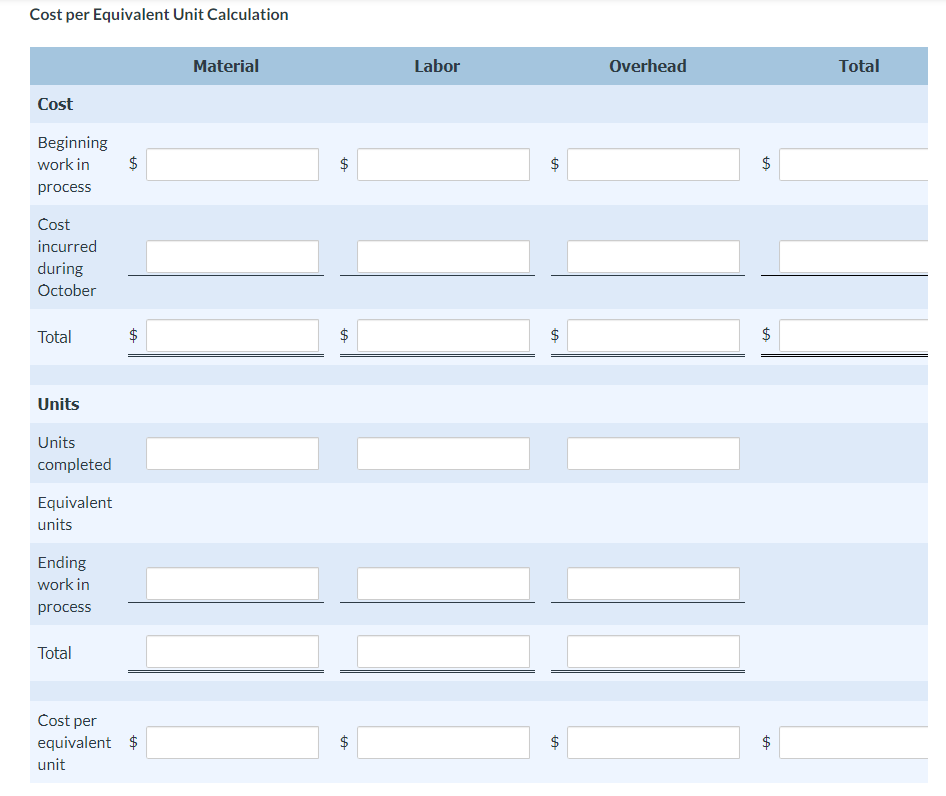The image size is (946, 796).
Task: Click Units completed Overhead field
Action: pos(653,454)
